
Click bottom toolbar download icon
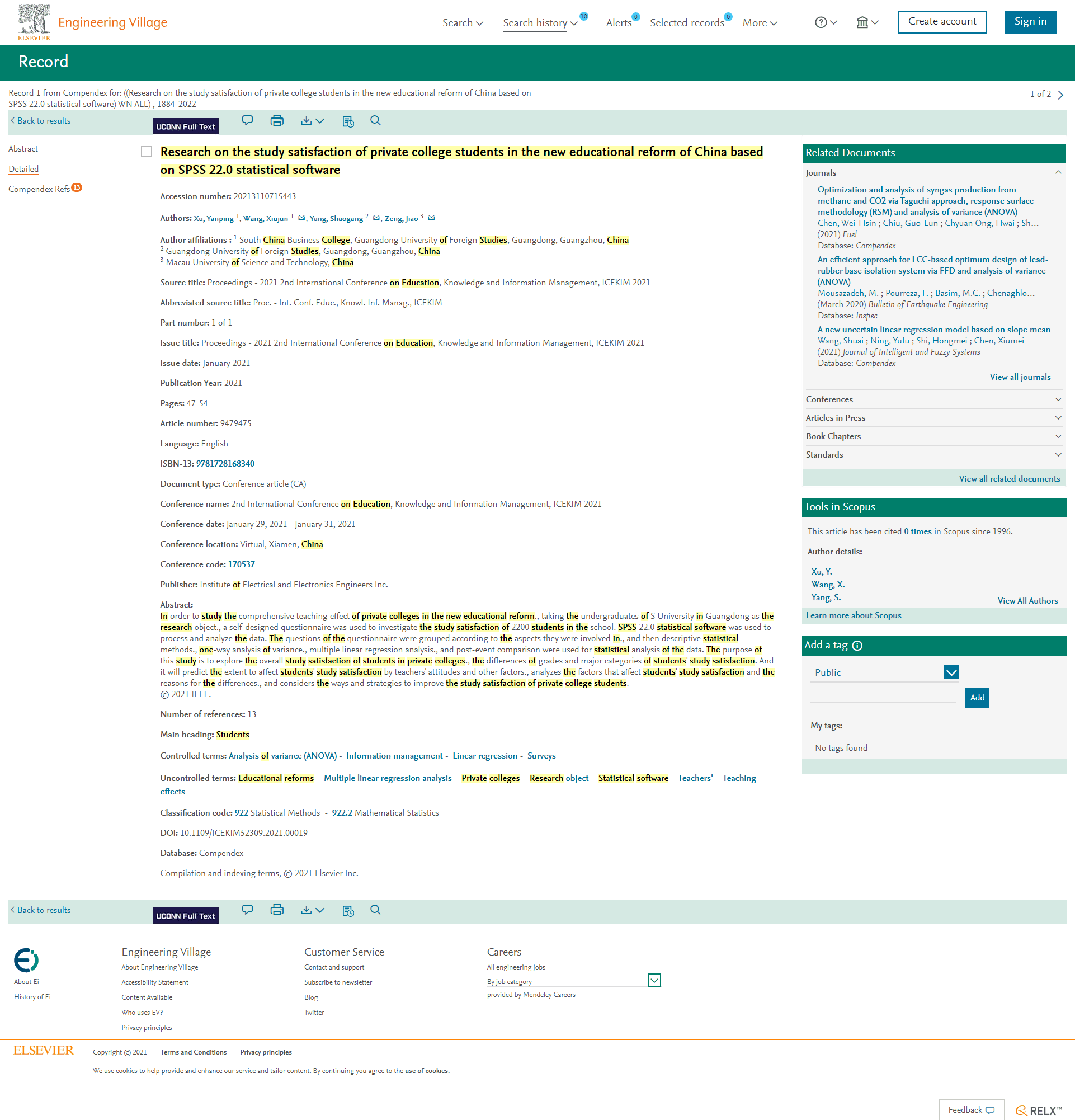pyautogui.click(x=307, y=910)
